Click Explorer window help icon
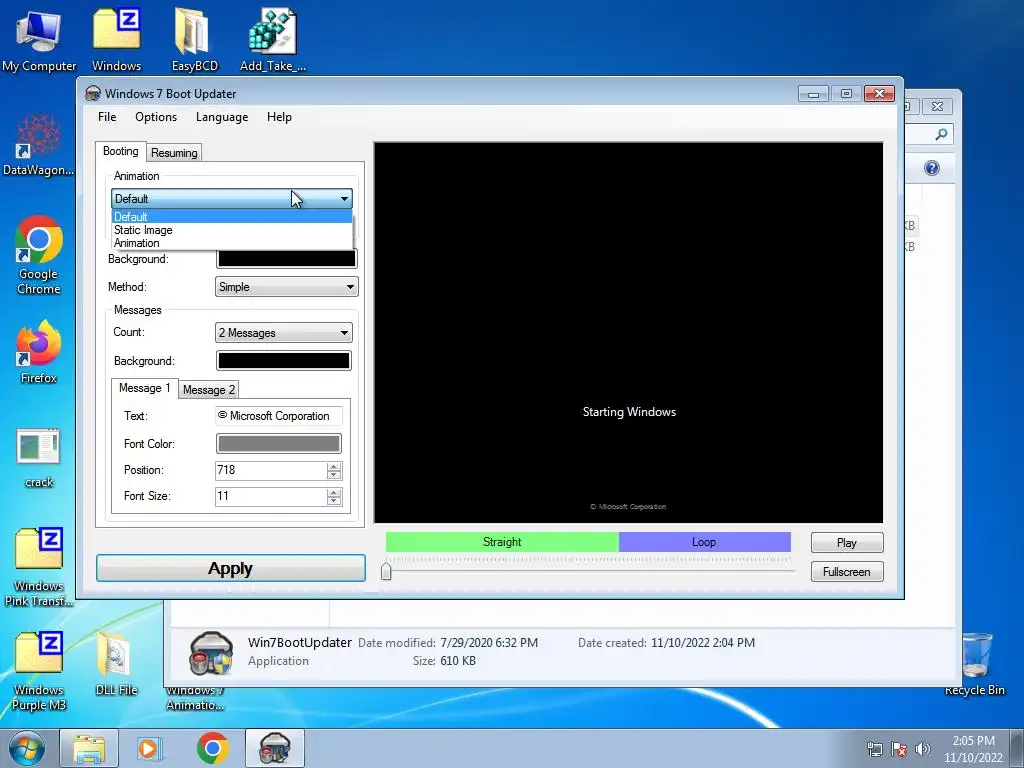 [932, 168]
